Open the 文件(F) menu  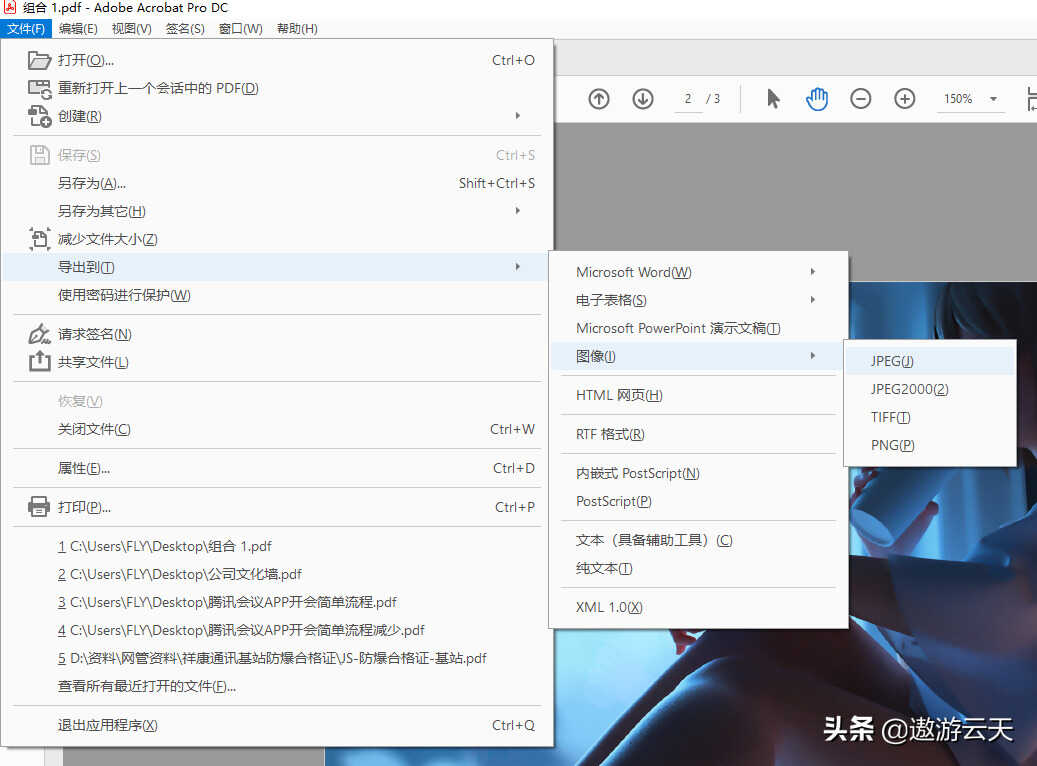click(x=26, y=28)
